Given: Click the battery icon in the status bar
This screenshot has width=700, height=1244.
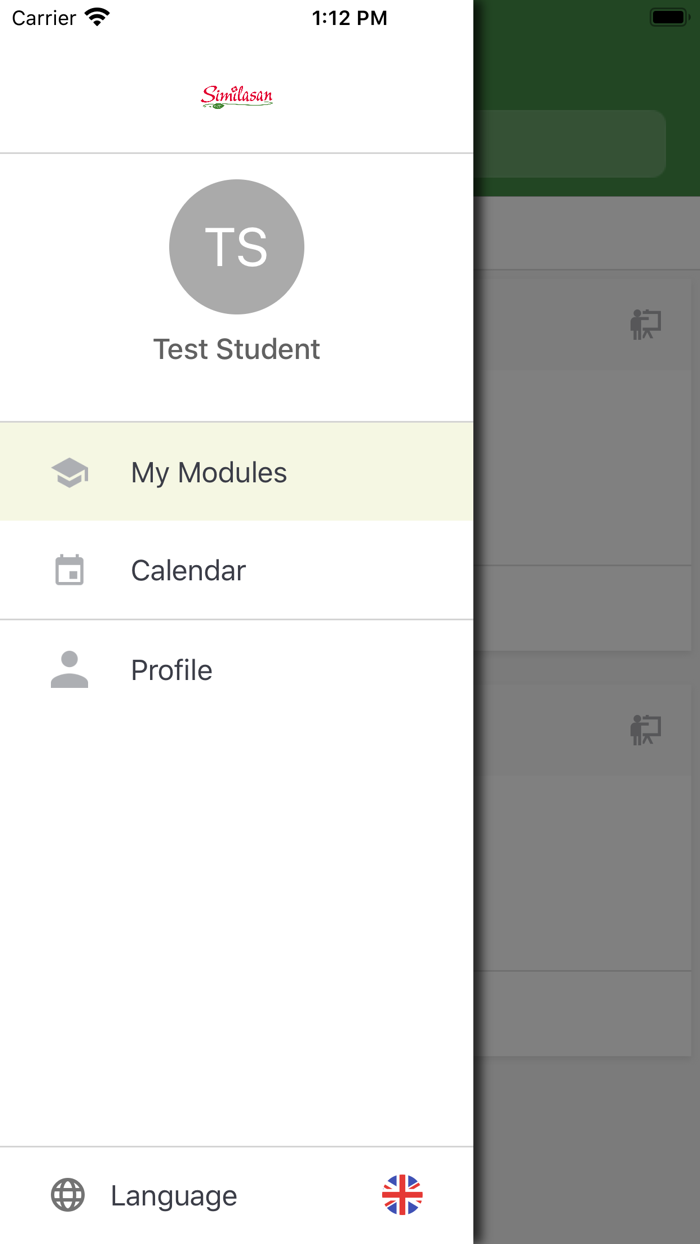Looking at the screenshot, I should click(667, 17).
